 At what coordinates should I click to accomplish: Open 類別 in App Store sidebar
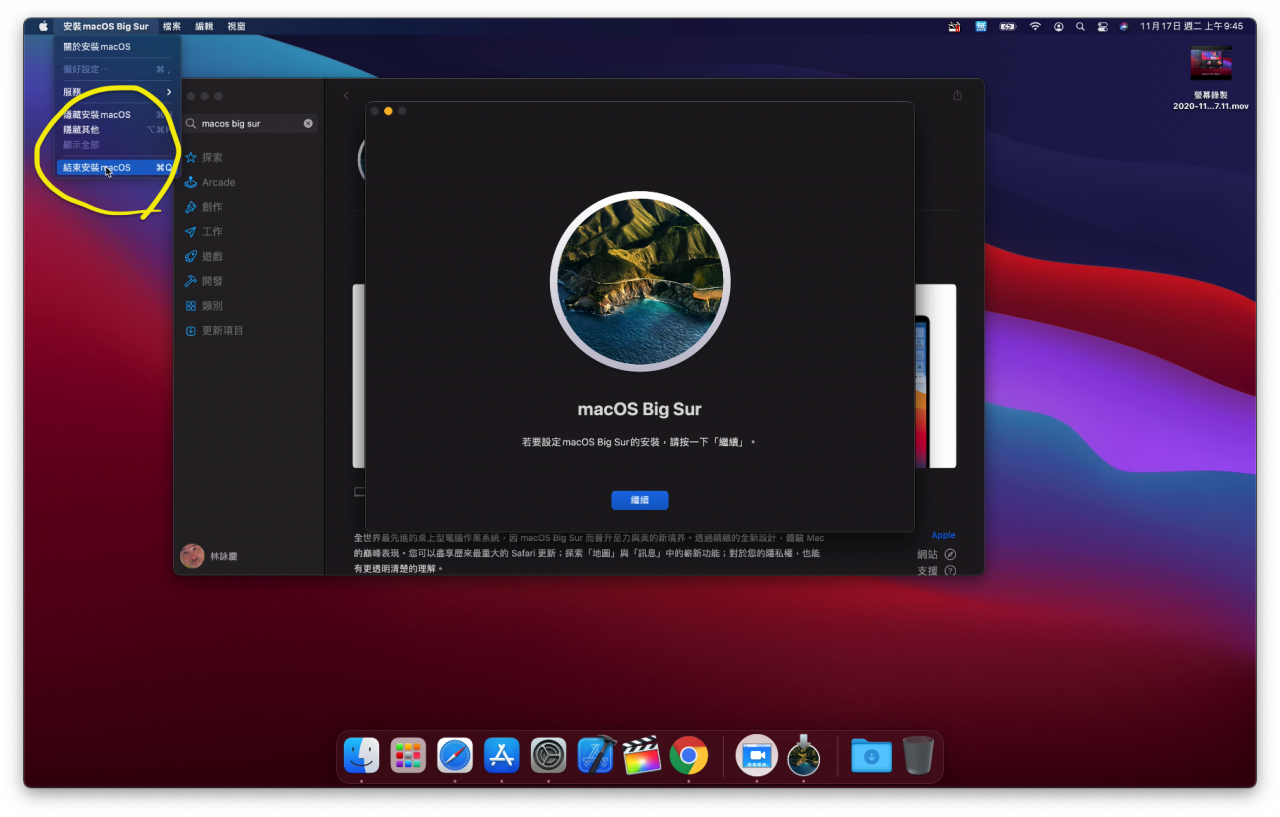(204, 306)
